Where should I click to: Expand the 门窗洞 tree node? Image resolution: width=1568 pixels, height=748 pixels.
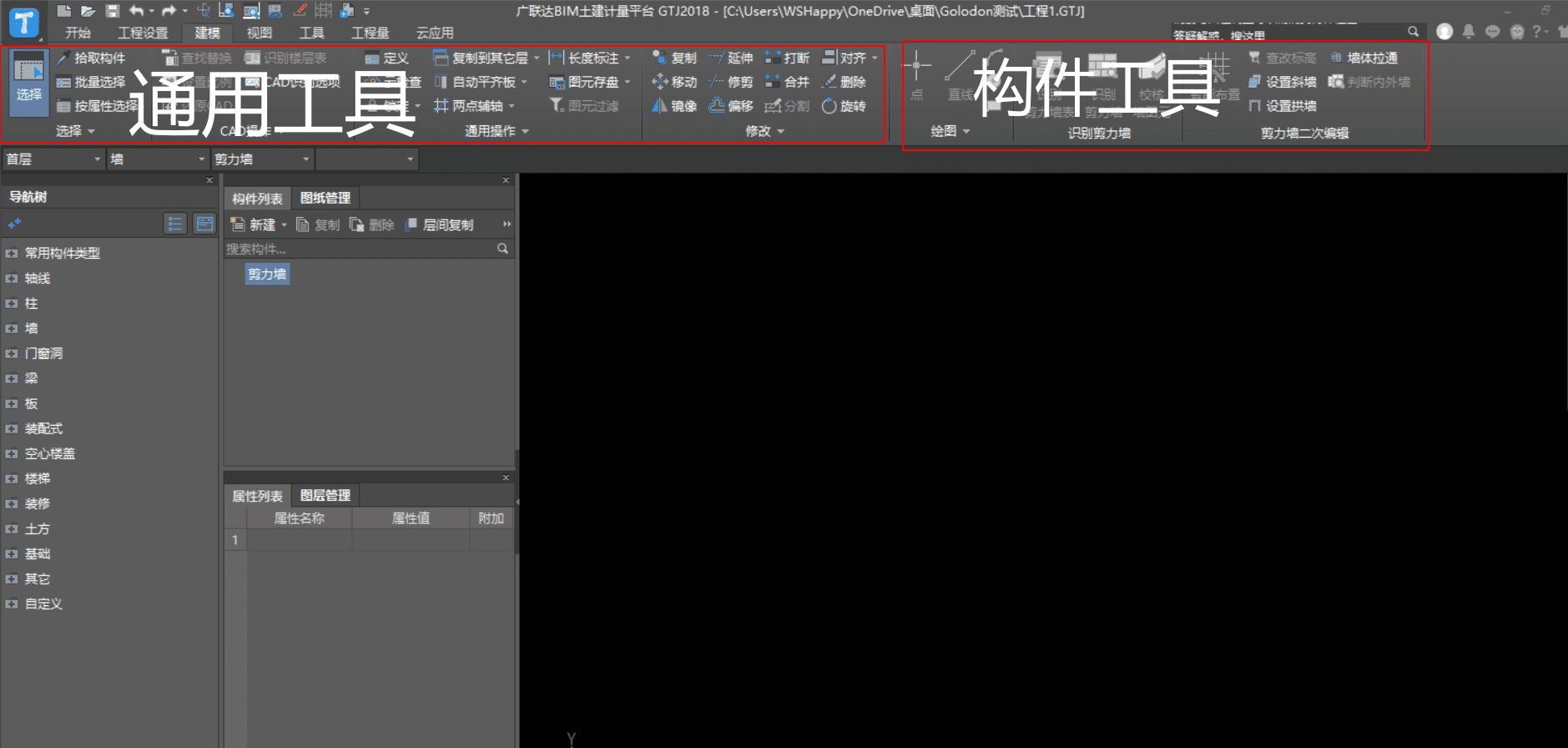pyautogui.click(x=12, y=353)
